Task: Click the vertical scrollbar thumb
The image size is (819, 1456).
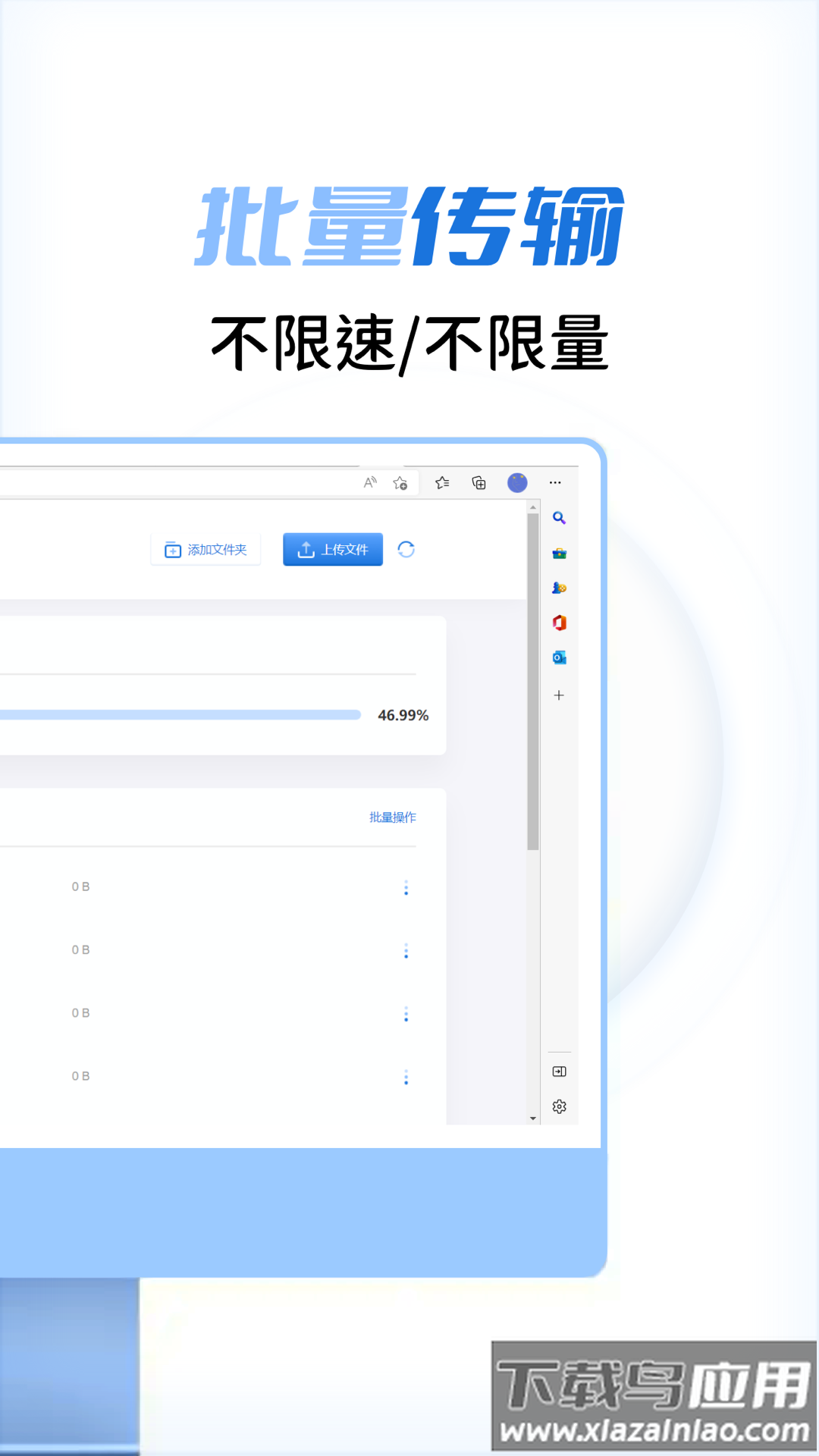Action: [x=533, y=682]
